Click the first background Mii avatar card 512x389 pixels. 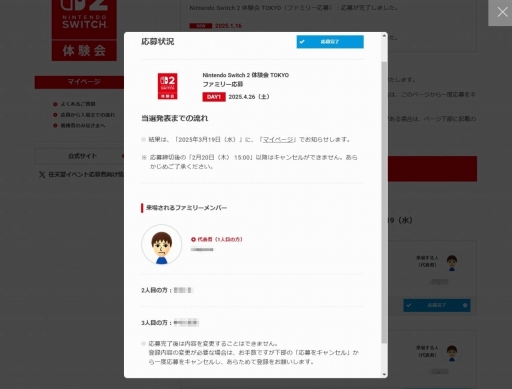(452, 262)
